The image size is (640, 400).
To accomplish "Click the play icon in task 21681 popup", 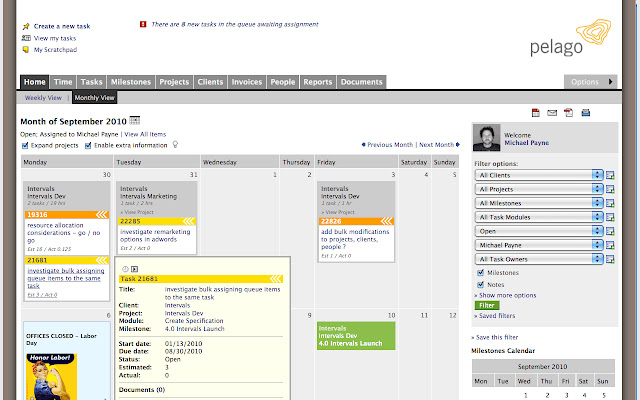I will pyautogui.click(x=134, y=269).
